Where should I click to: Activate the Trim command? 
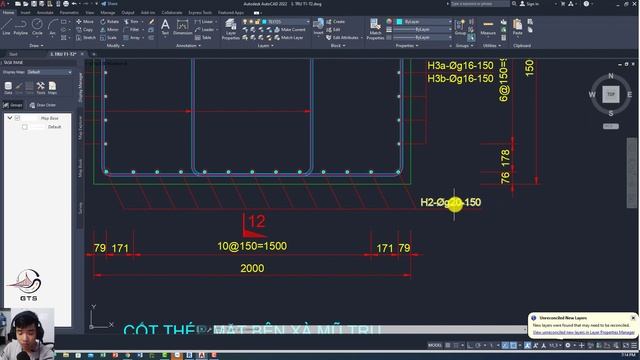(131, 22)
